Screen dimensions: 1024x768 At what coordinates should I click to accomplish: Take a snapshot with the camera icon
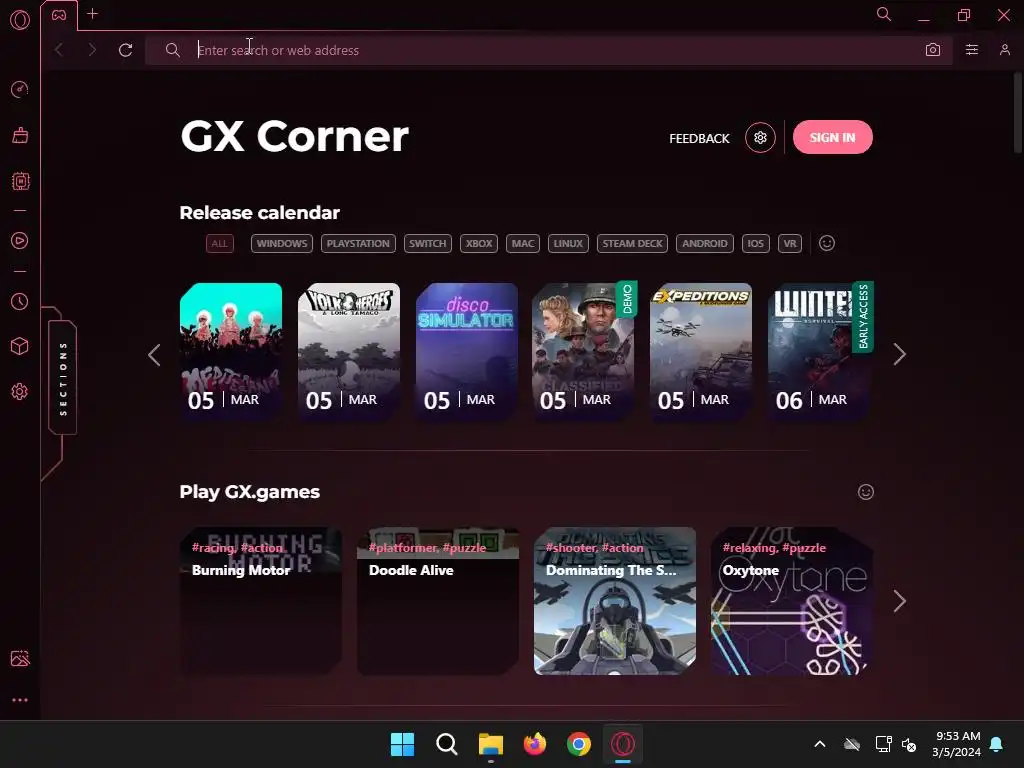(933, 50)
